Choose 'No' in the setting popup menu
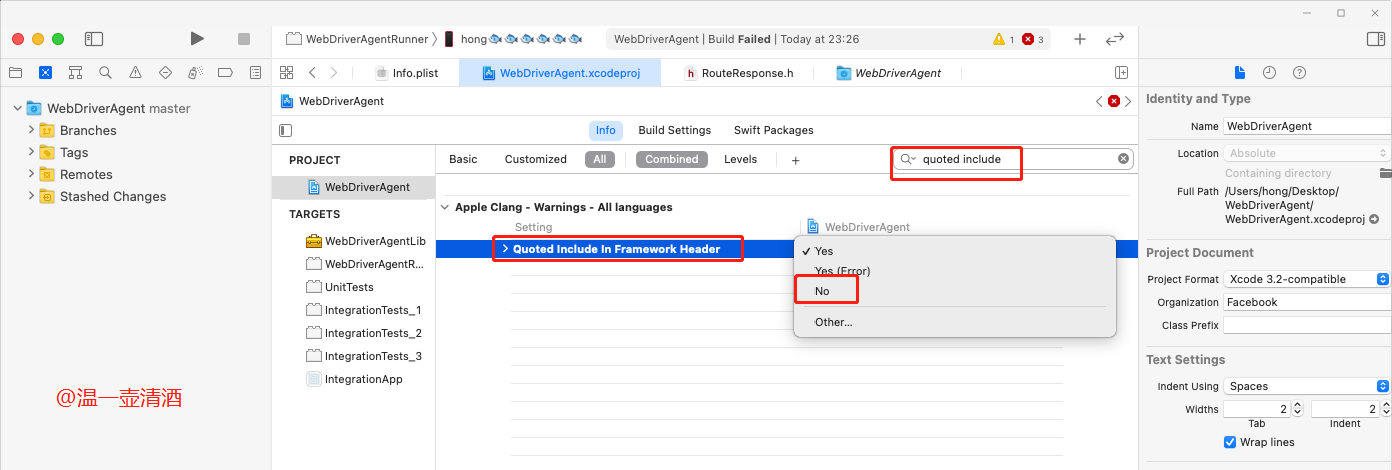The image size is (1392, 470). tap(954, 291)
